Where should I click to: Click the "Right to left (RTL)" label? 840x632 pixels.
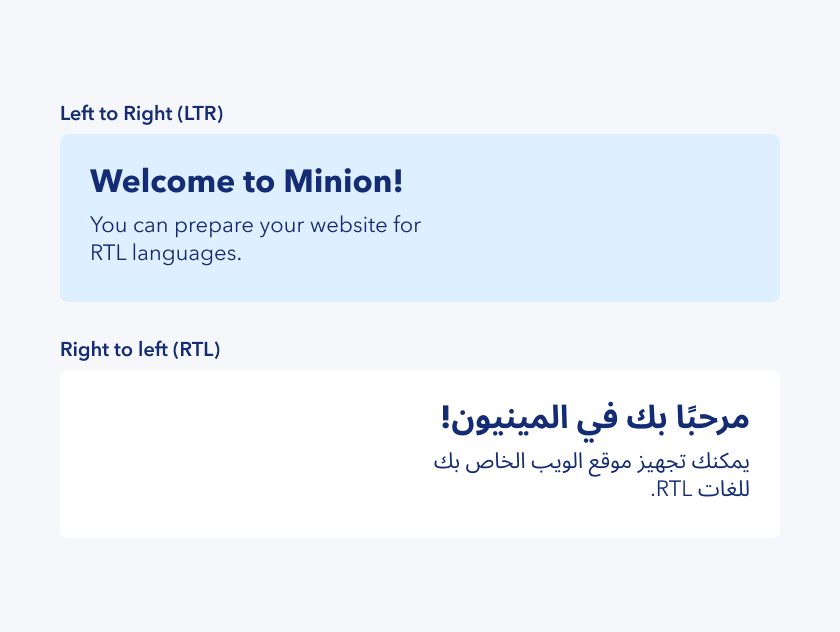140,349
